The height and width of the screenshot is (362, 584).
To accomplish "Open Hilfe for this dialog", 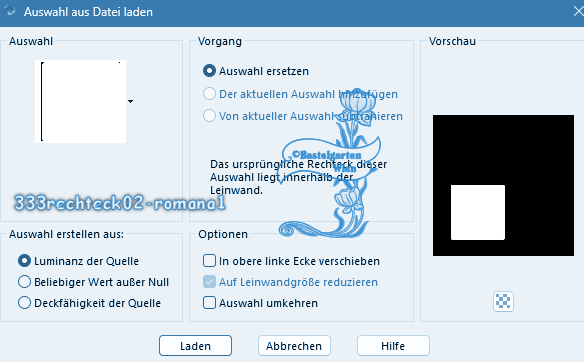I will (x=393, y=346).
